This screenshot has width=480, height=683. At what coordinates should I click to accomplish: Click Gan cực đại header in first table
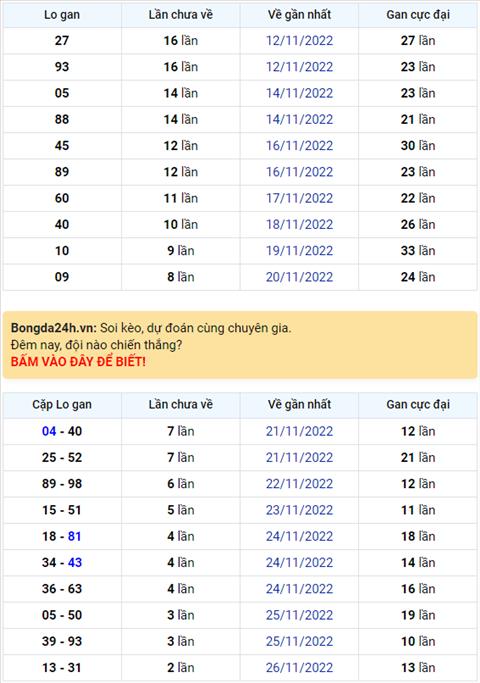click(x=418, y=15)
